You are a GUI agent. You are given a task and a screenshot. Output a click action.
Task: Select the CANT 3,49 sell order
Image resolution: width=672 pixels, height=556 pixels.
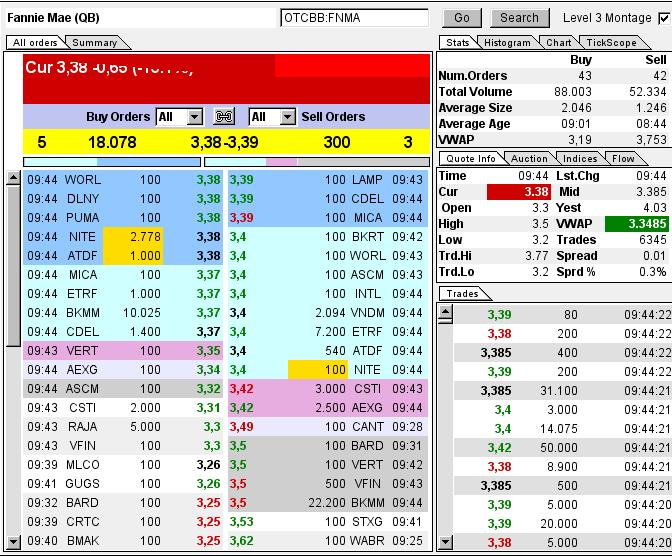pos(328,427)
